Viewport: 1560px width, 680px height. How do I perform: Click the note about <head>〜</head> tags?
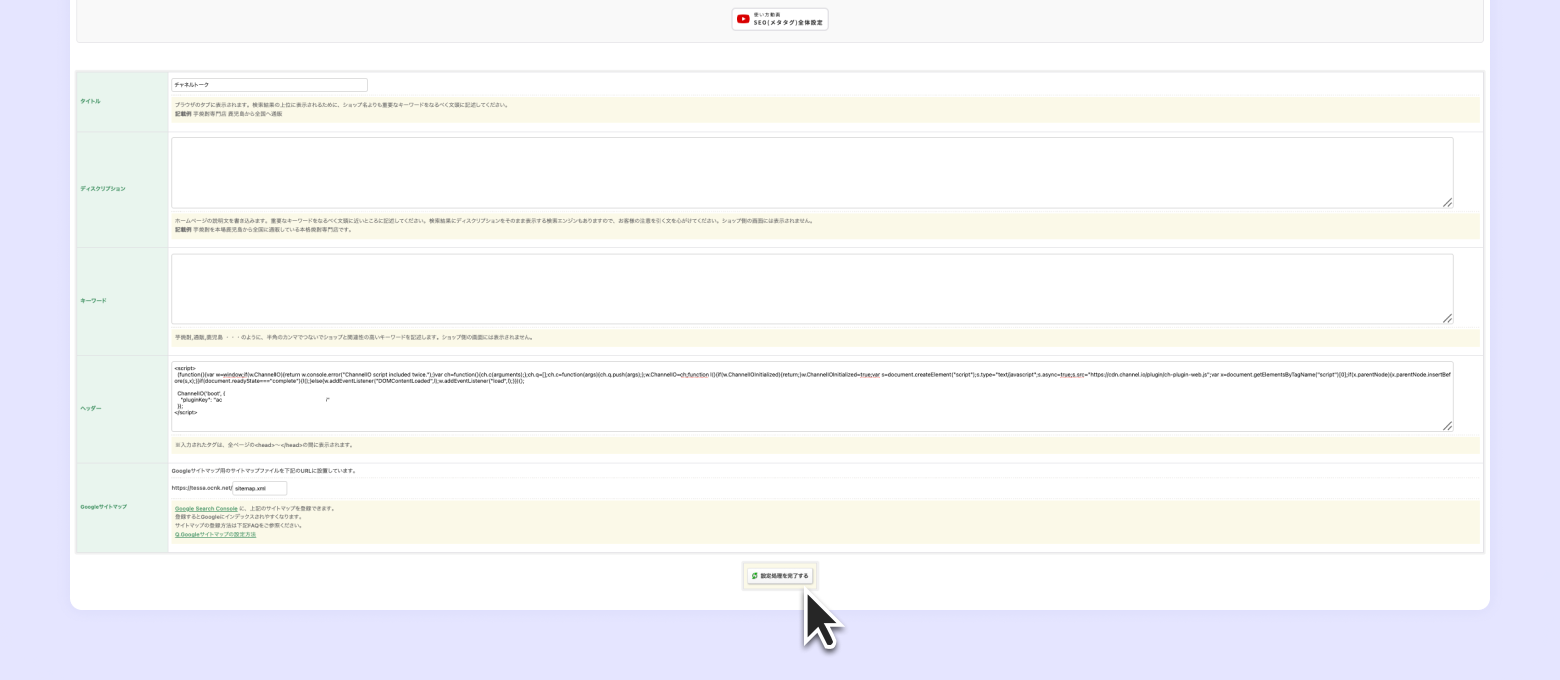pos(264,445)
